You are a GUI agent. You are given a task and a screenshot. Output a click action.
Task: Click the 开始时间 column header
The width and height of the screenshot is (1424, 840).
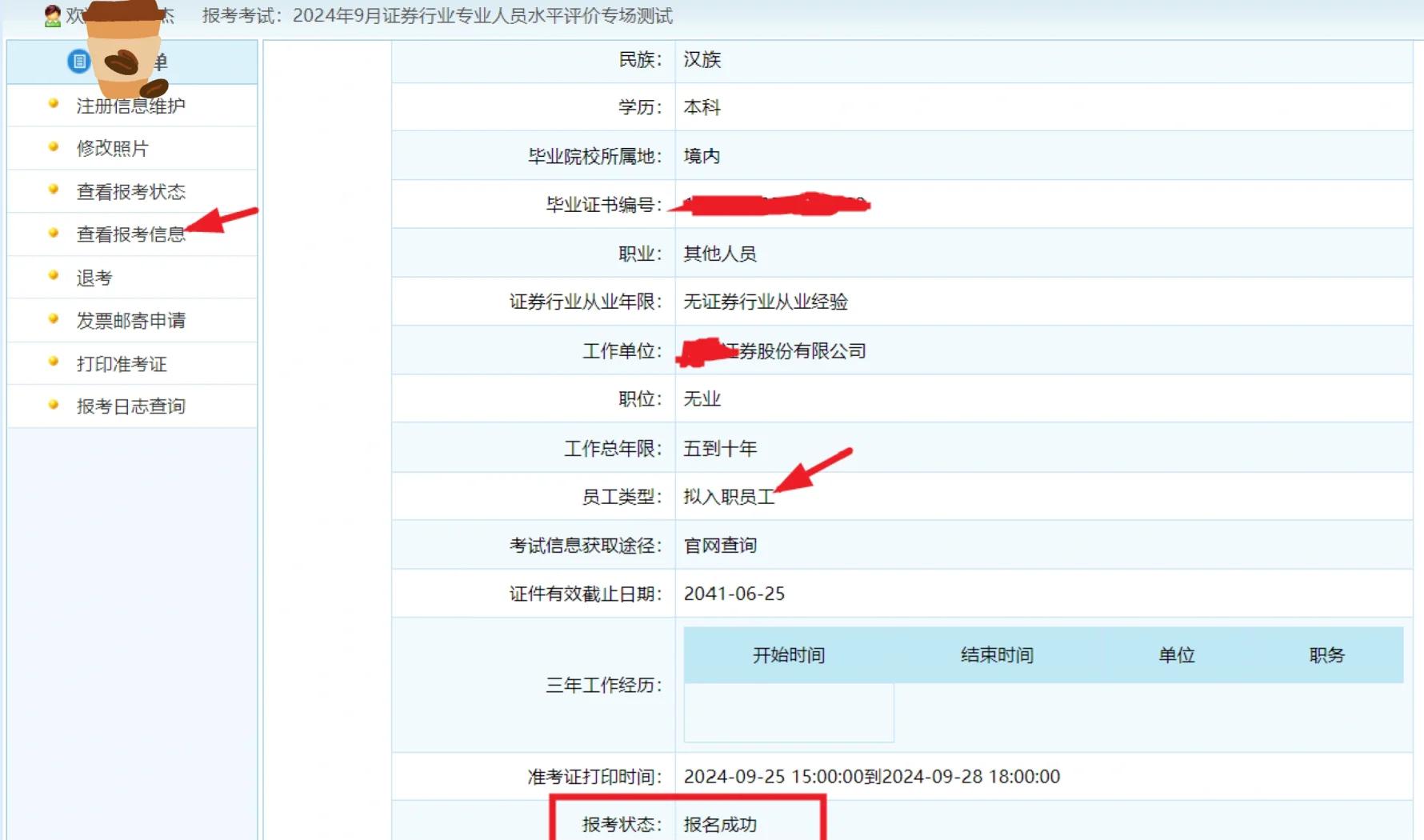tap(788, 654)
